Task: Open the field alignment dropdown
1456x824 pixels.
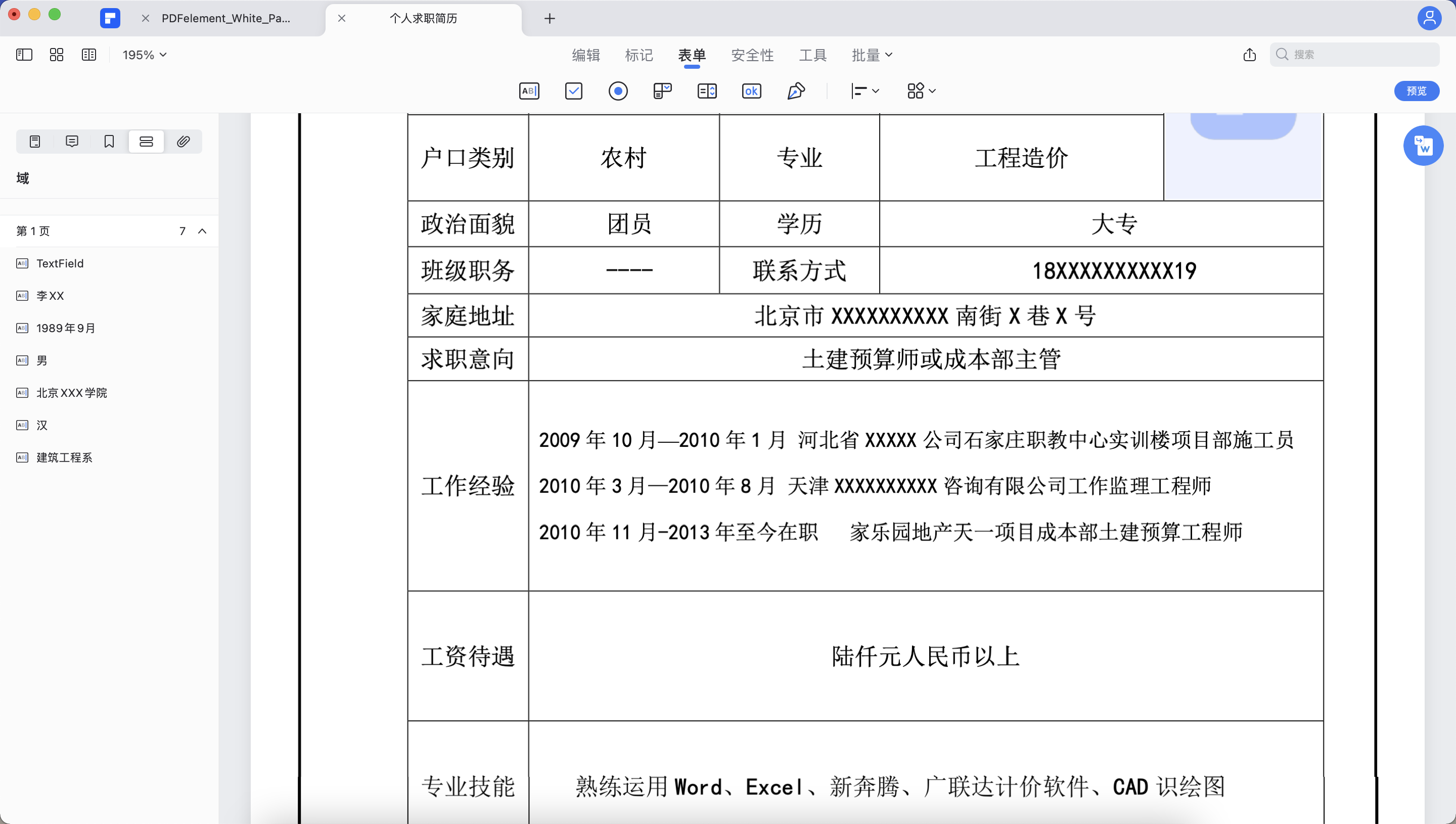Action: [865, 90]
